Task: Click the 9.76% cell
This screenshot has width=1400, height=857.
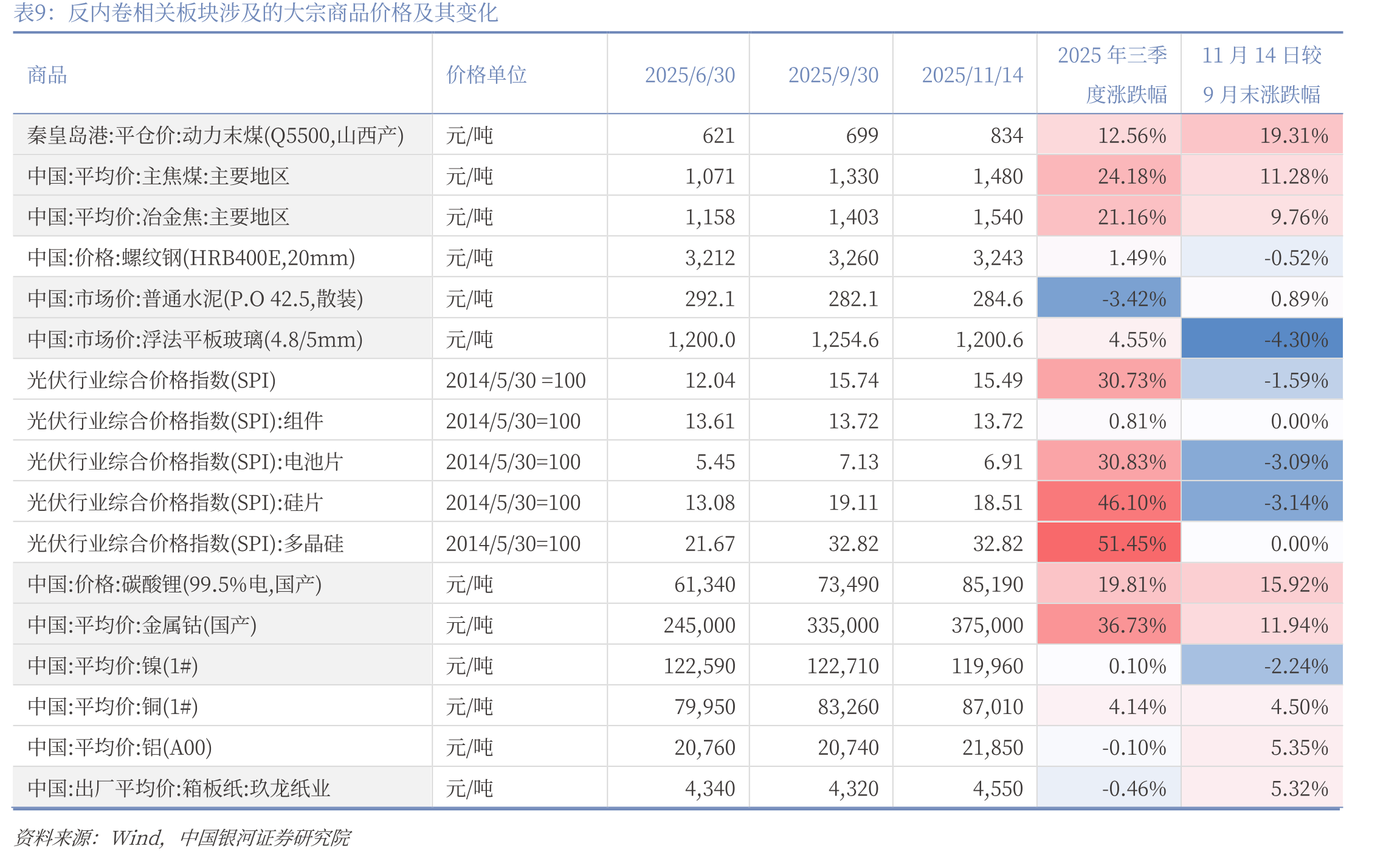Action: (1262, 217)
